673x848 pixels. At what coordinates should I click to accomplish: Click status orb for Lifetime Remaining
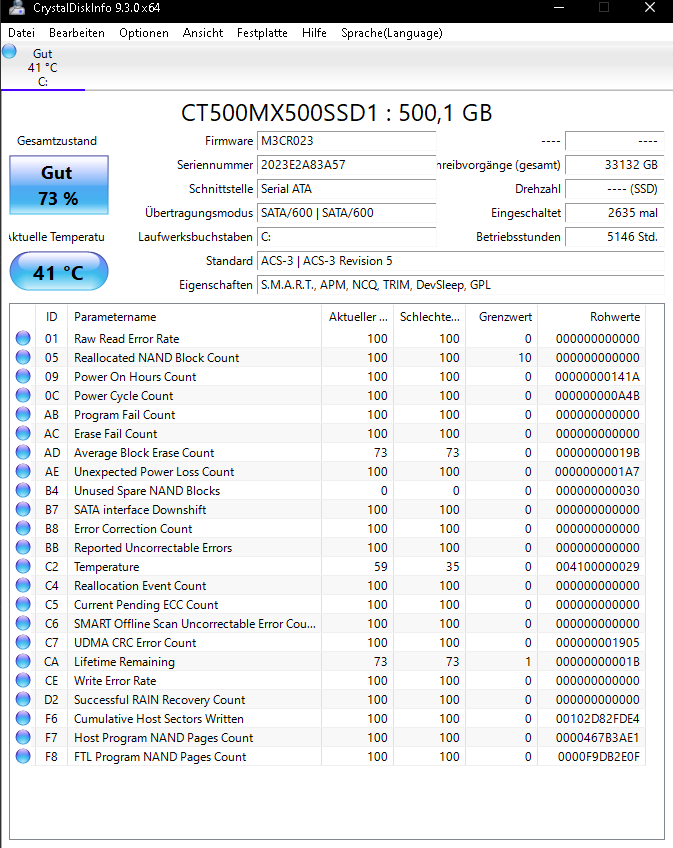[x=23, y=661]
